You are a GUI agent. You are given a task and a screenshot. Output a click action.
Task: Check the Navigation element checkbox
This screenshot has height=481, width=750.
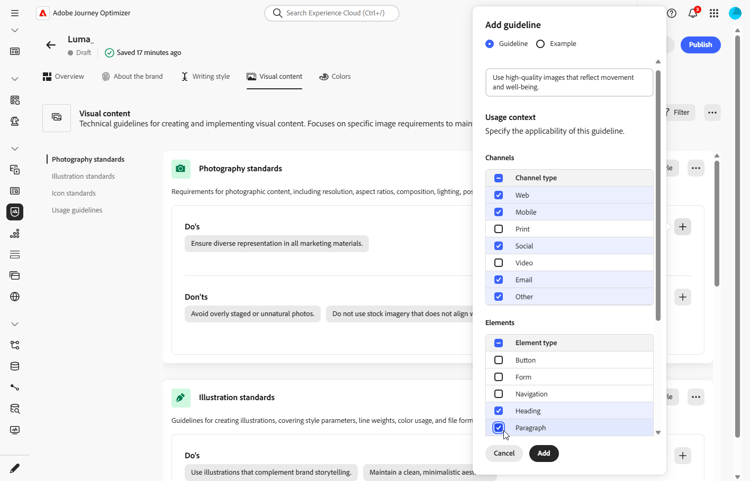(x=499, y=394)
